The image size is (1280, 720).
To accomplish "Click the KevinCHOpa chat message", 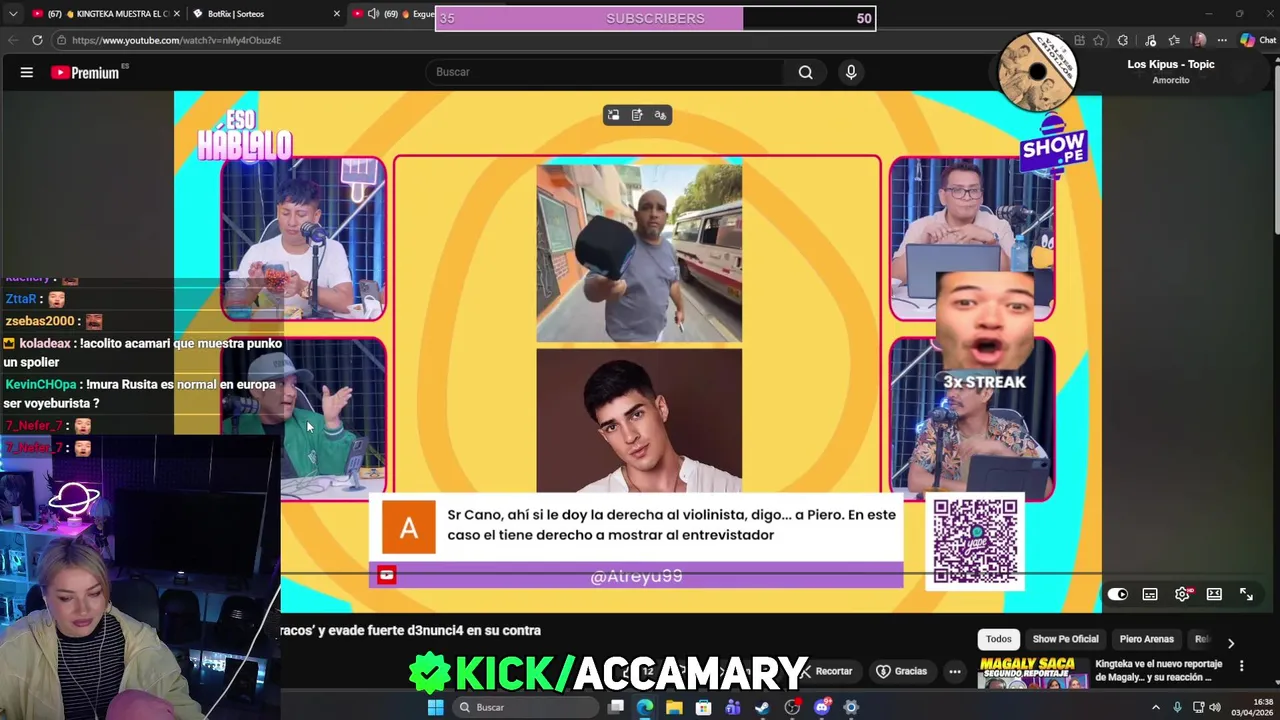I will (140, 394).
